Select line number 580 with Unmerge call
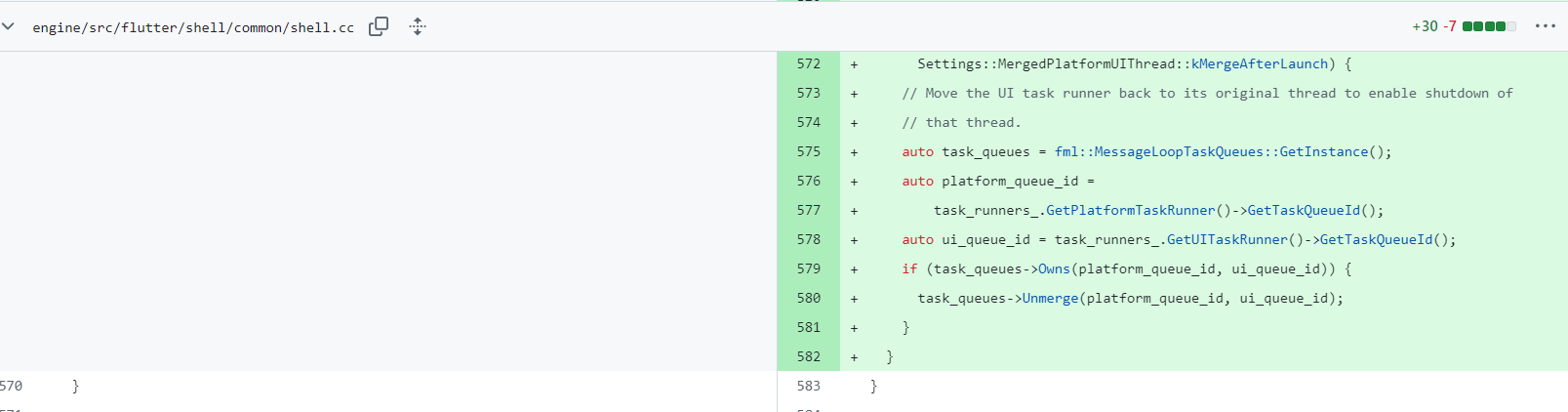Screen dimensions: 1568x412 click(x=809, y=298)
